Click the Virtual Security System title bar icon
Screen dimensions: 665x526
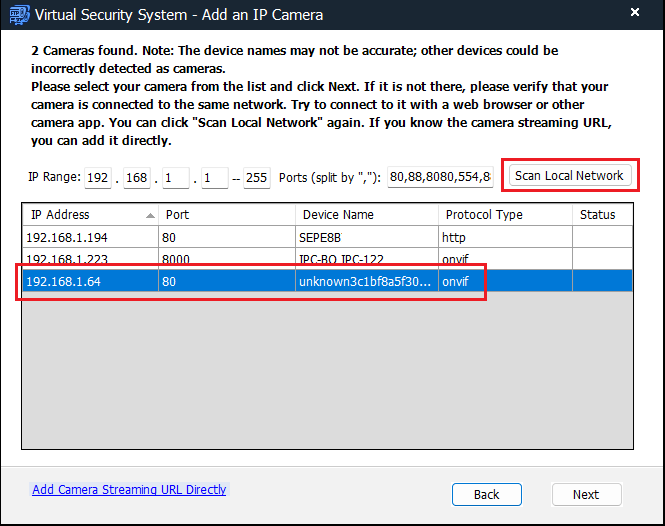(x=17, y=14)
